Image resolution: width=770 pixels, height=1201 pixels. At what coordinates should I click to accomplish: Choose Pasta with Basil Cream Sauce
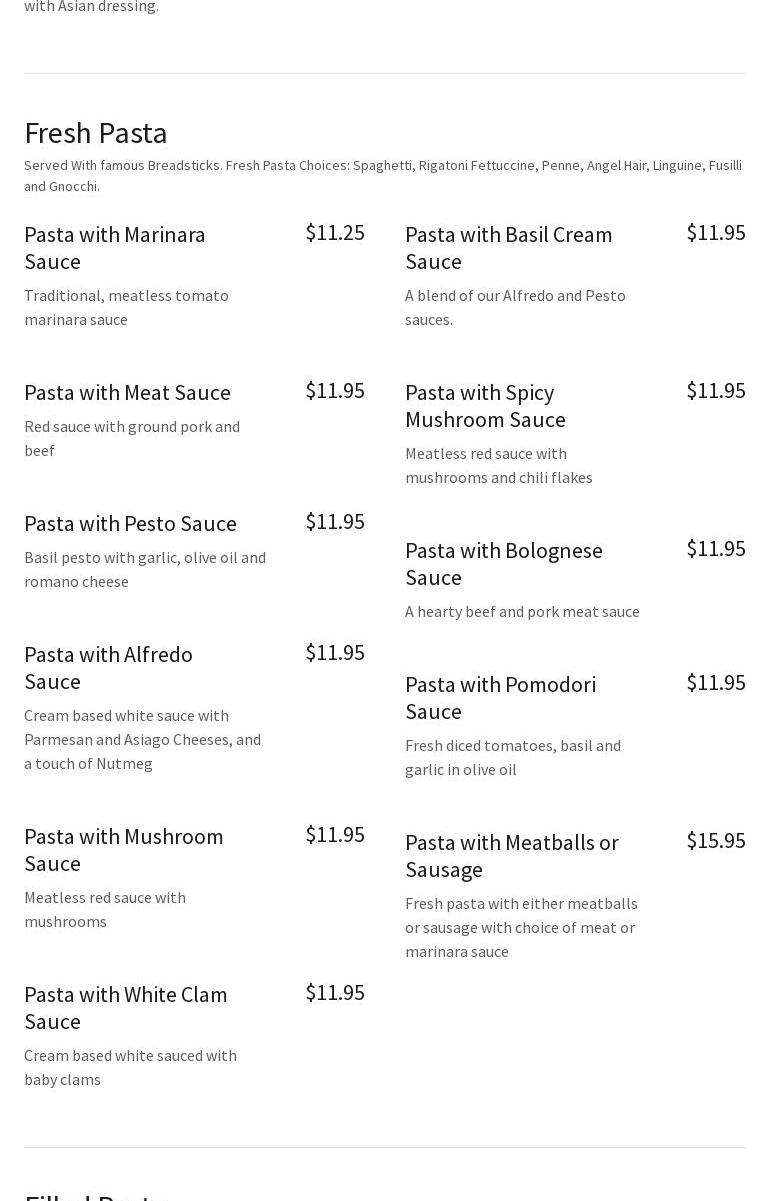(x=508, y=247)
